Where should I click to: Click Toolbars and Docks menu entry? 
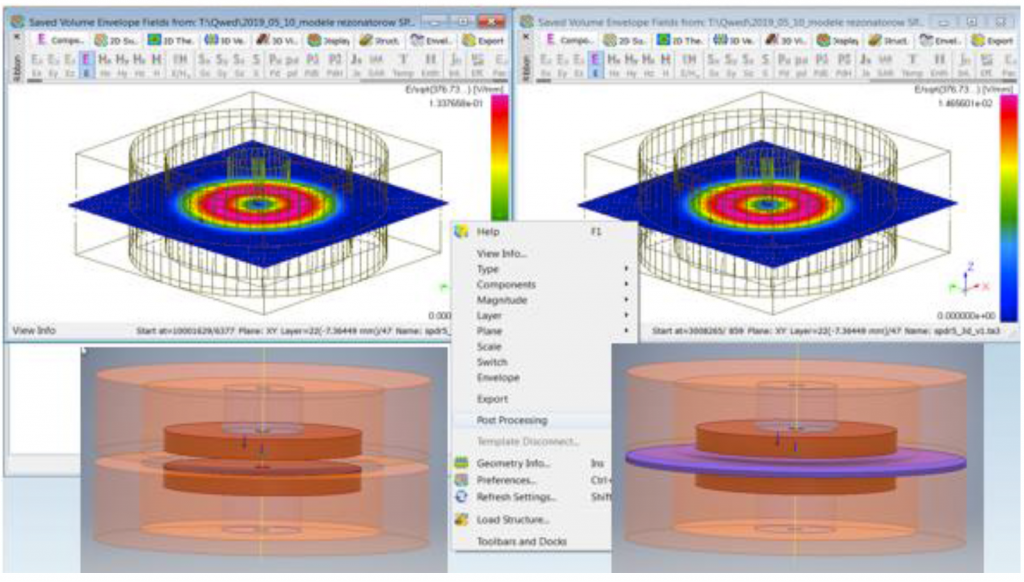[x=521, y=542]
